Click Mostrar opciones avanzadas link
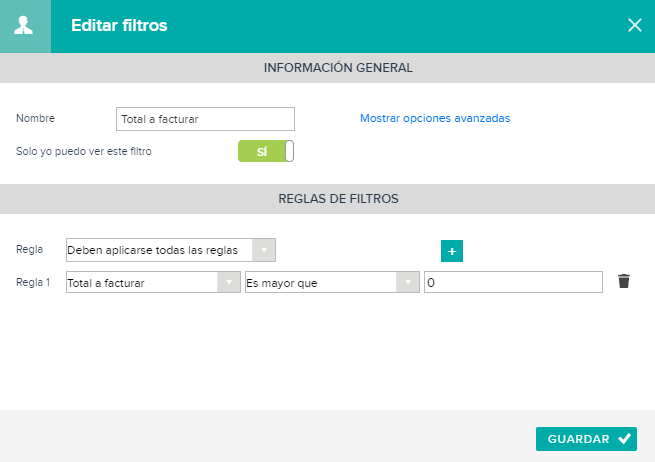The image size is (655, 462). point(435,118)
